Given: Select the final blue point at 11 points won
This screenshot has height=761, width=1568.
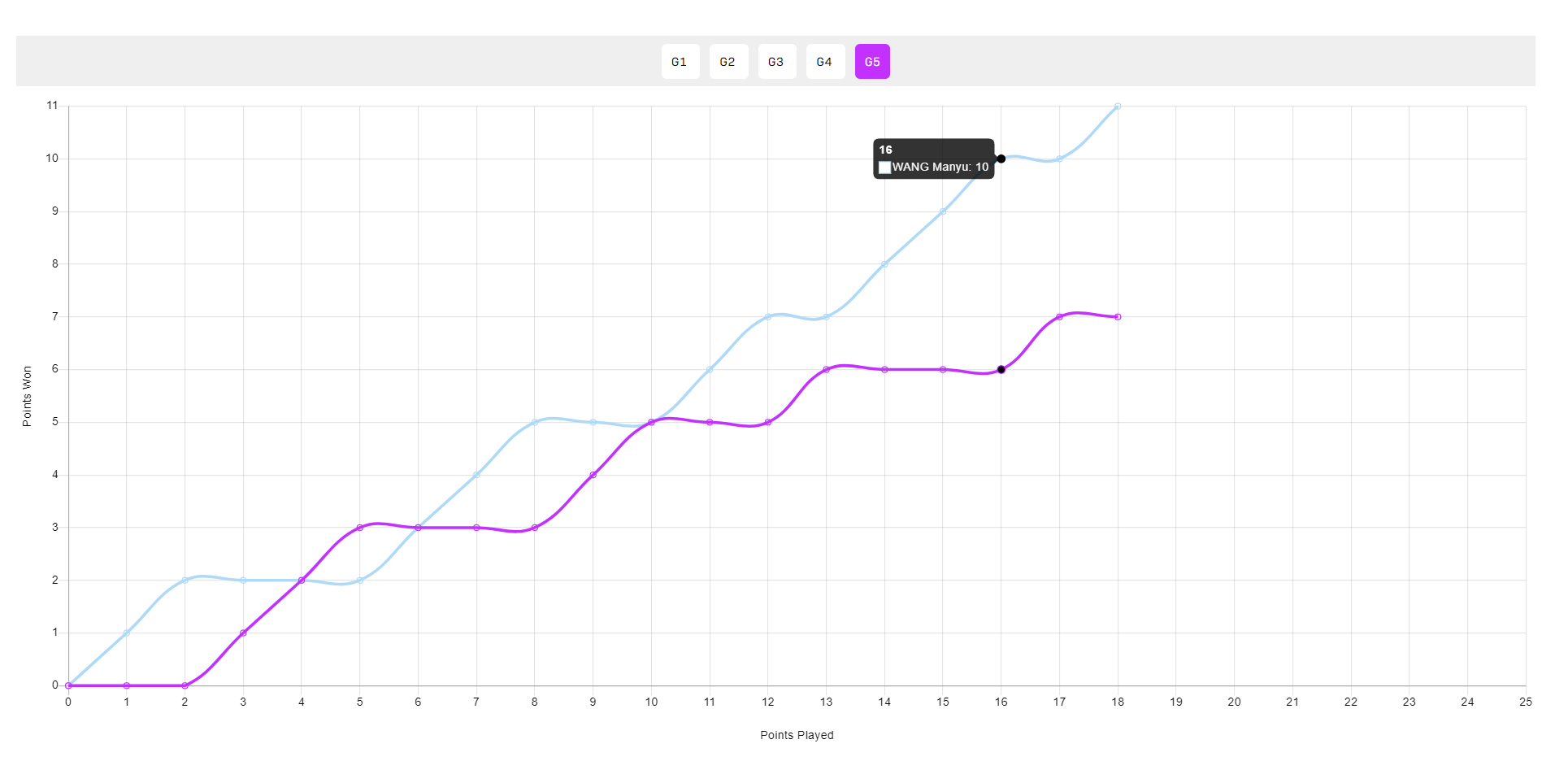Looking at the screenshot, I should click(1118, 107).
